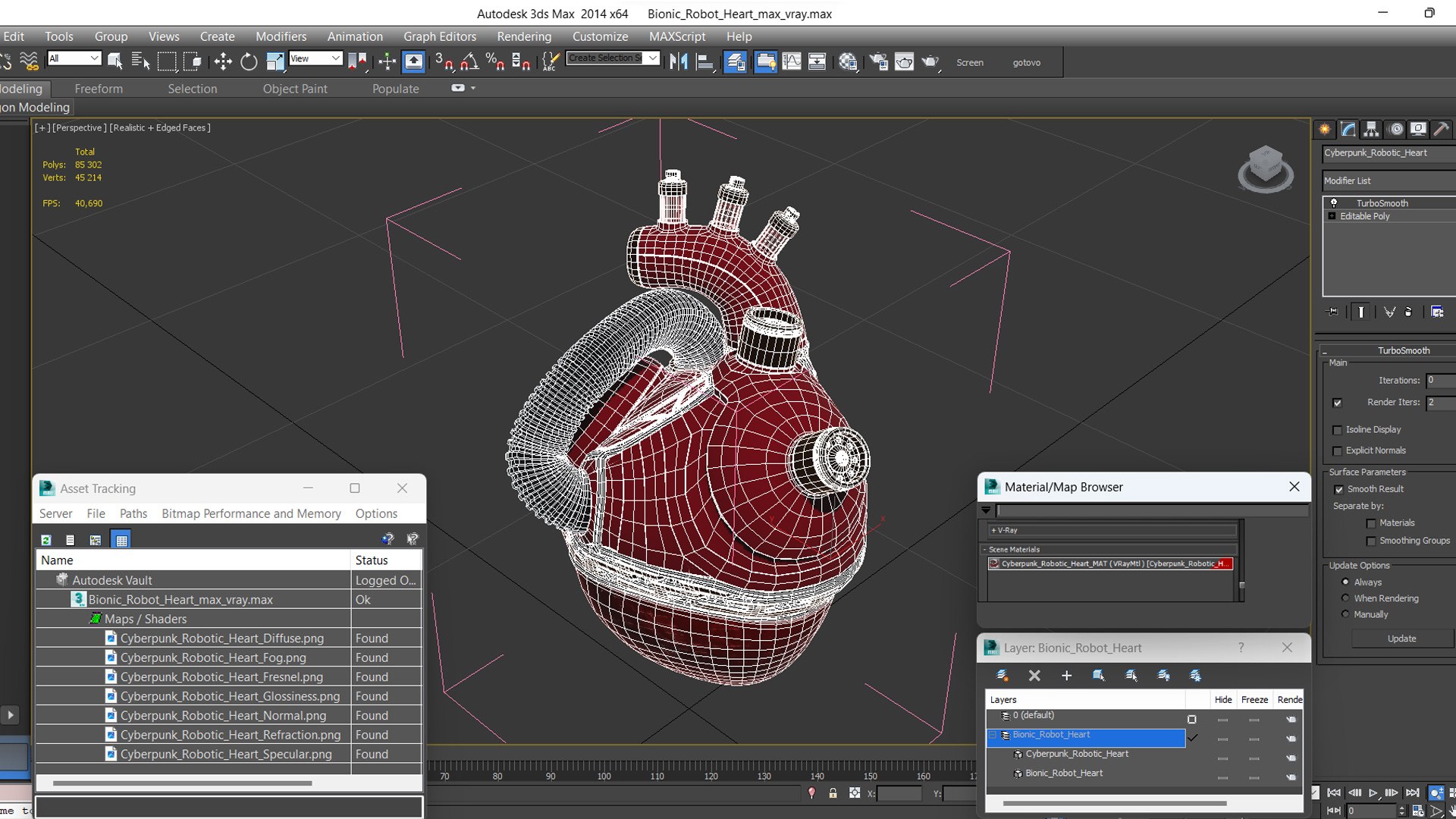Expand the Editable Poly modifier entry
Image resolution: width=1456 pixels, height=819 pixels.
click(x=1332, y=216)
